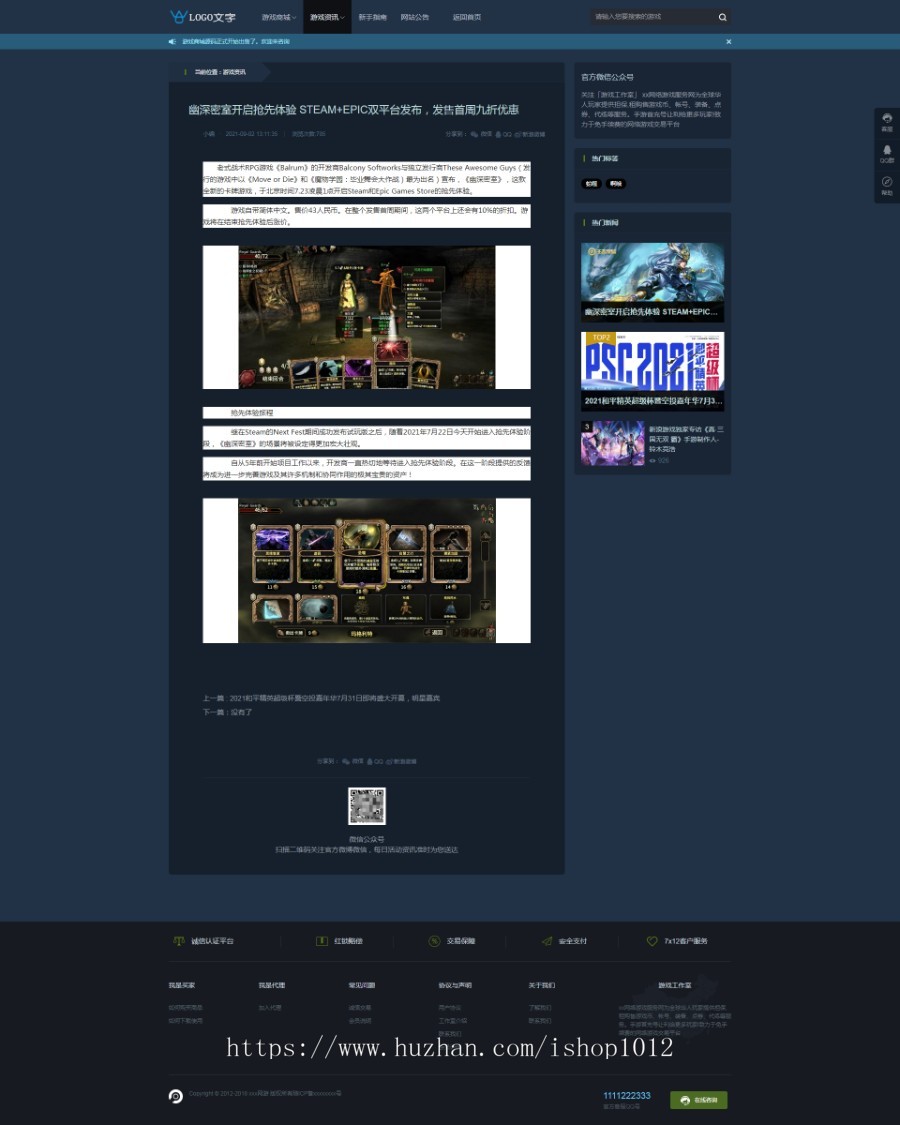Click the 交易保障 percent icon

(x=434, y=941)
